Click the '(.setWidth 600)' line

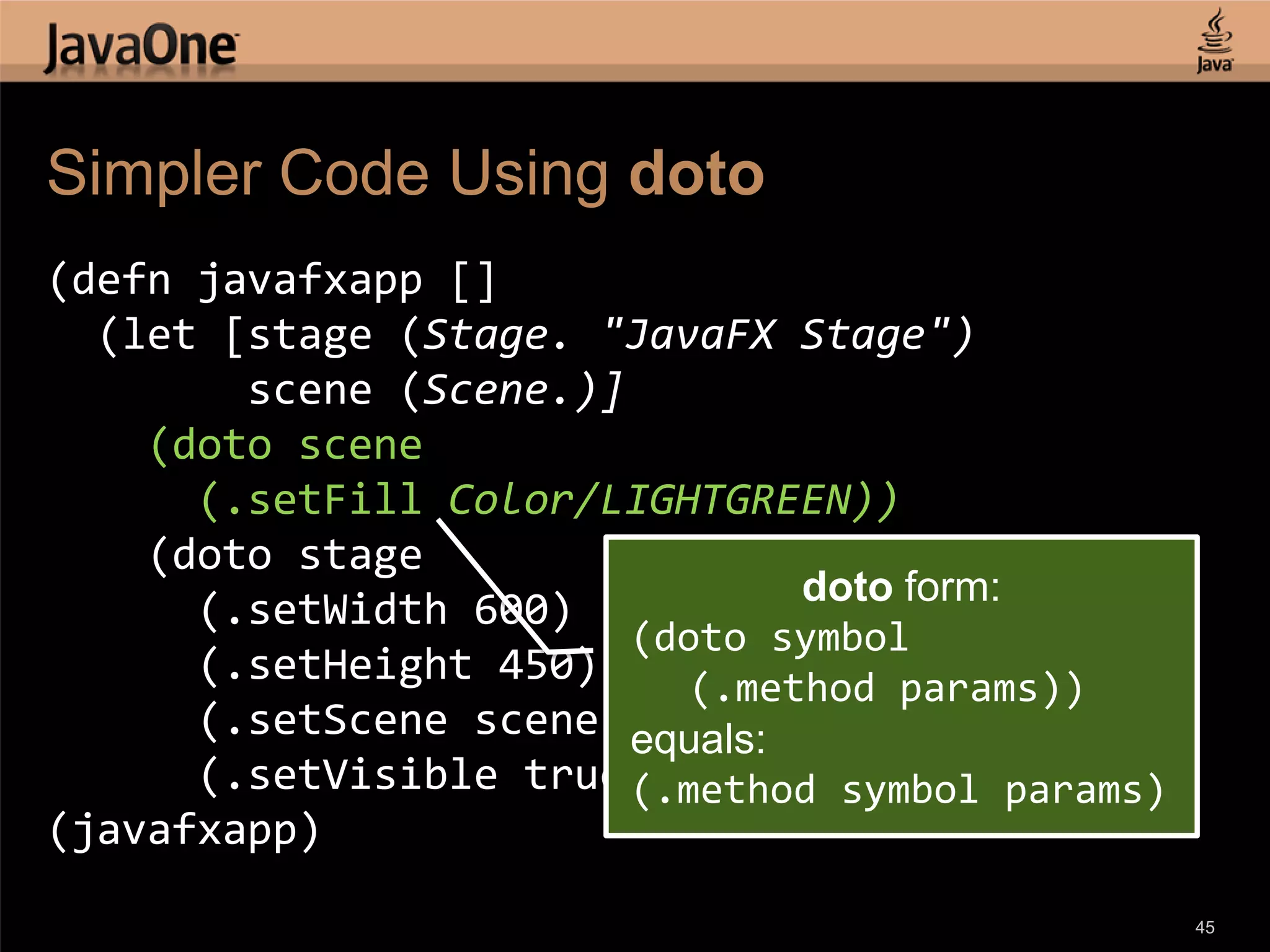[x=384, y=610]
